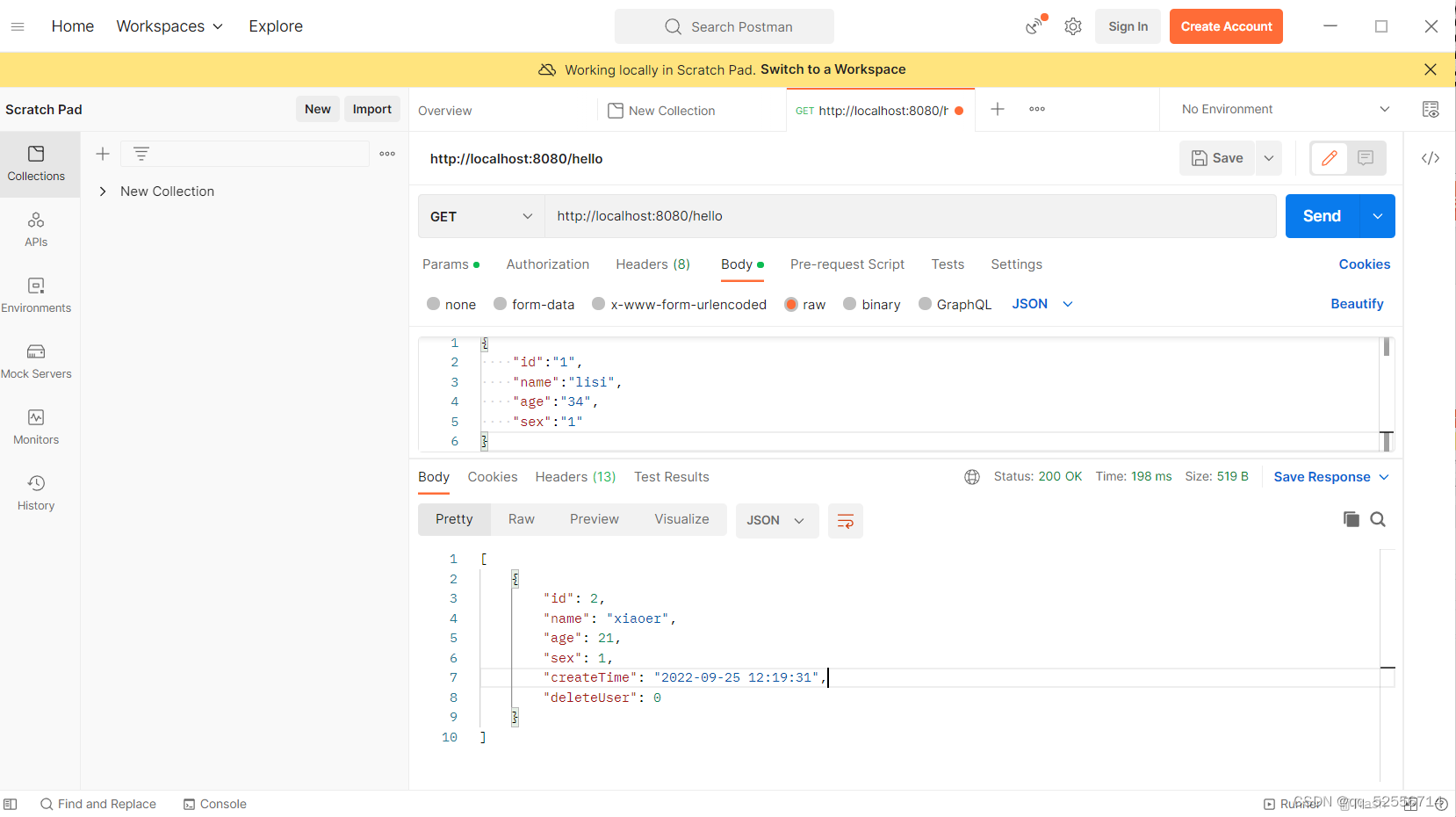Viewport: 1456px width, 817px height.
Task: Open the Save Response dropdown
Action: point(1331,477)
